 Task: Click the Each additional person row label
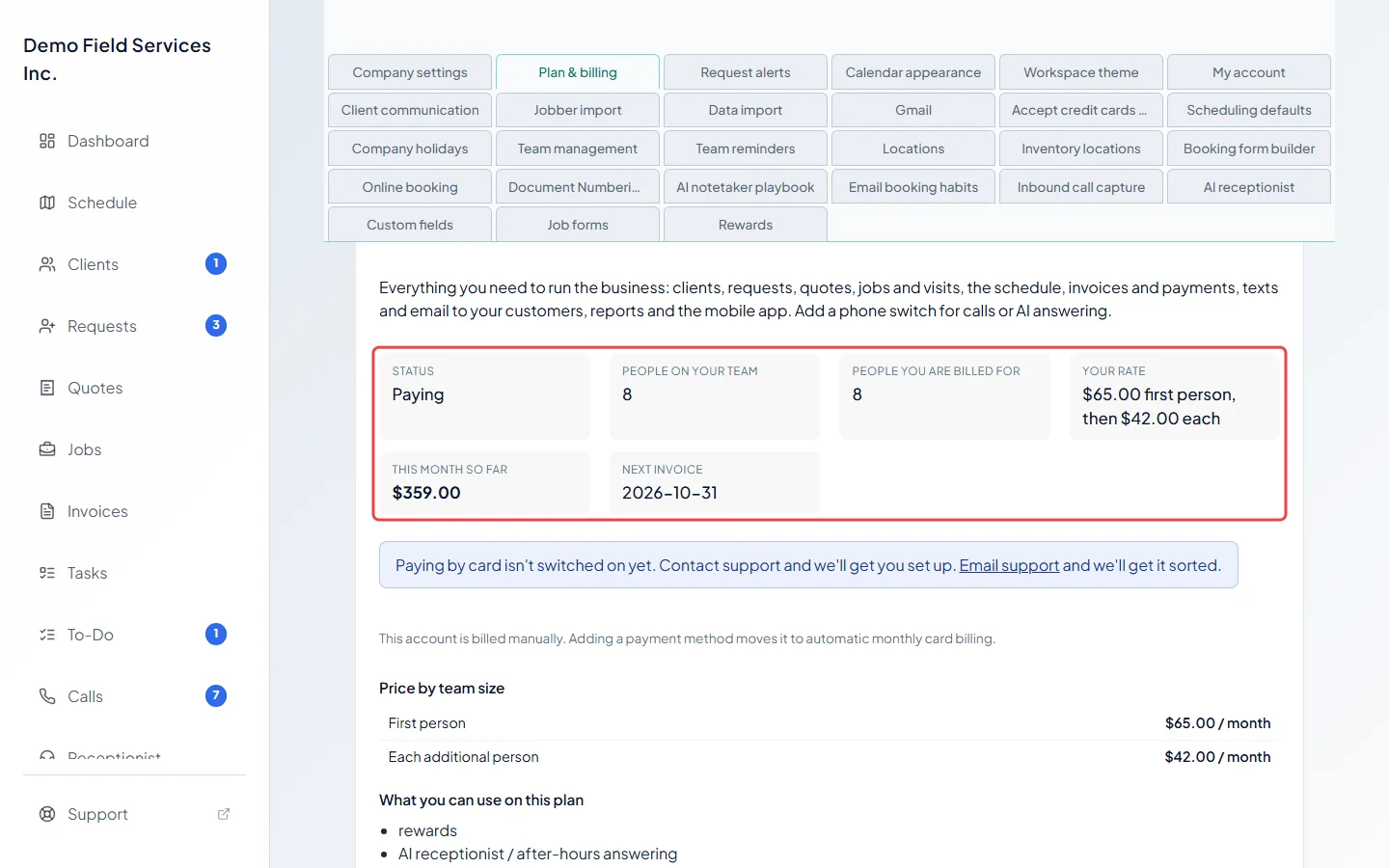(464, 757)
